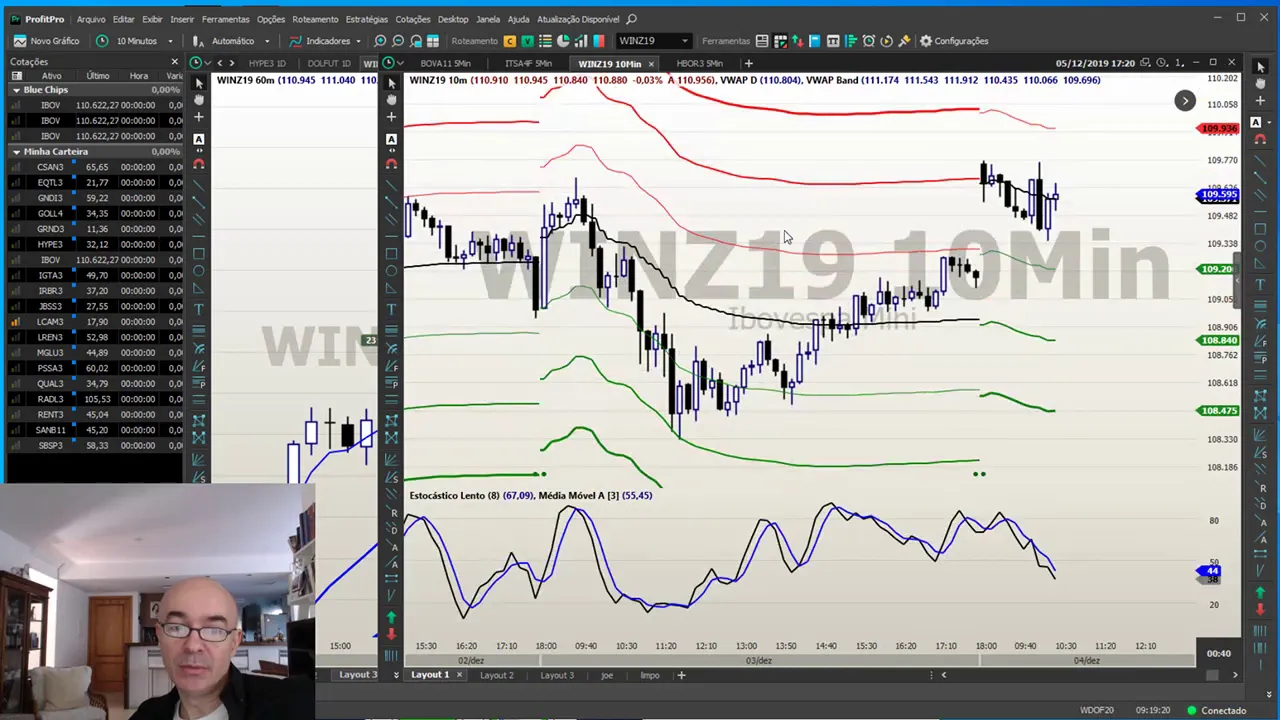Switch to the ITSA4F 5Min chart tab

coord(528,63)
